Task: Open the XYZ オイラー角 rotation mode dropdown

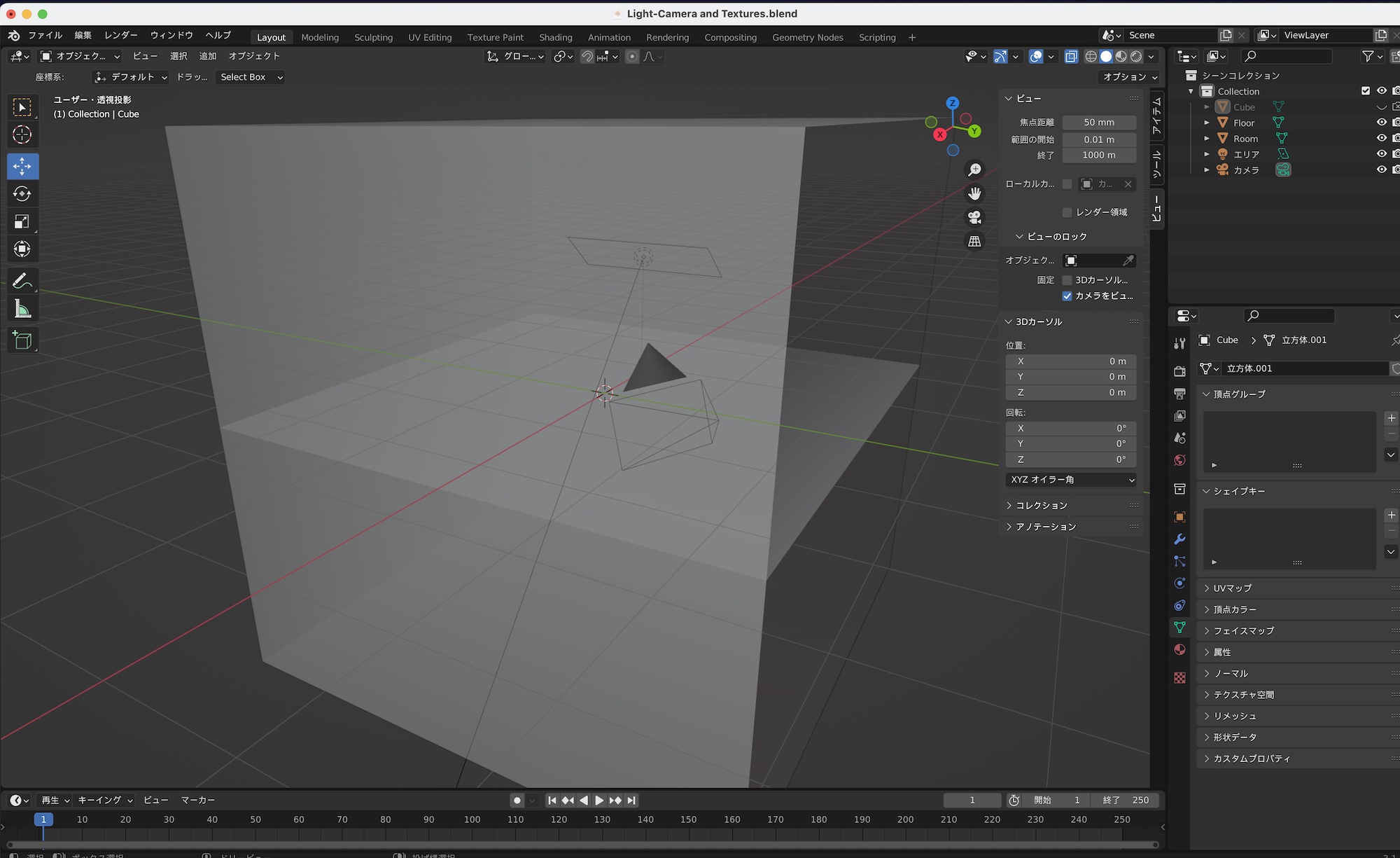Action: point(1071,480)
